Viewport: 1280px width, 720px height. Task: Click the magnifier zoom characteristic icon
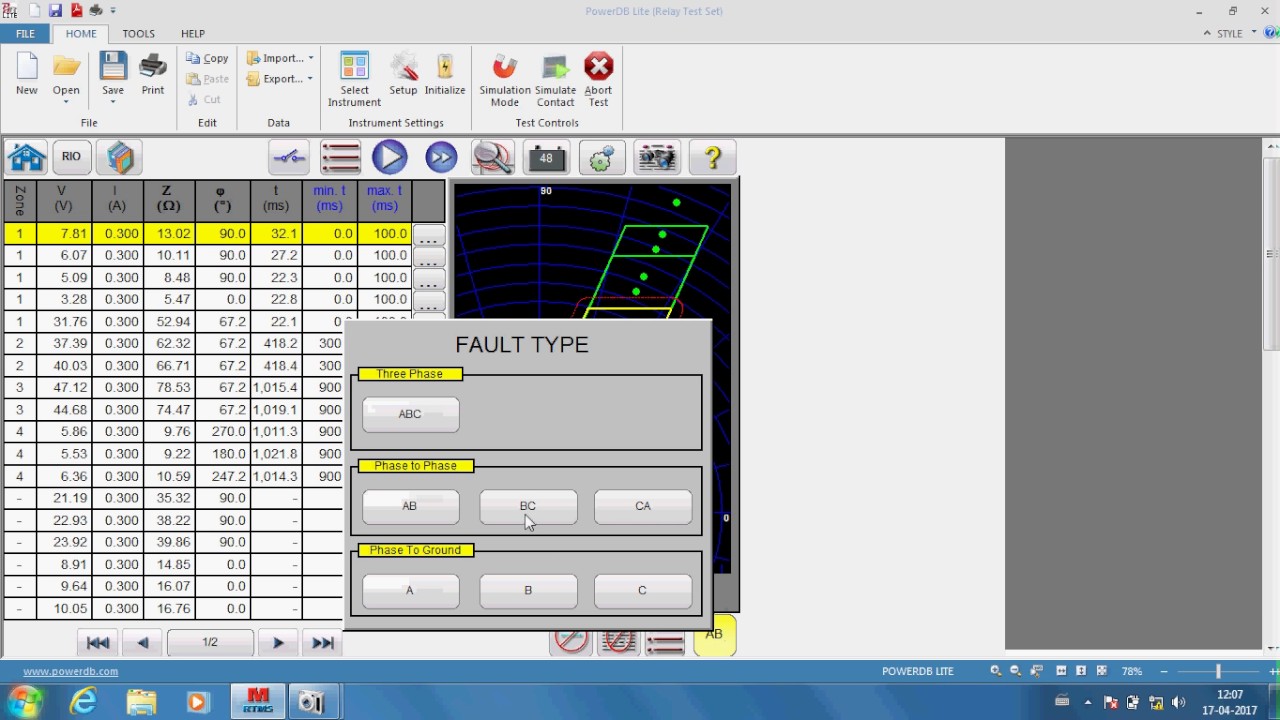pyautogui.click(x=492, y=157)
